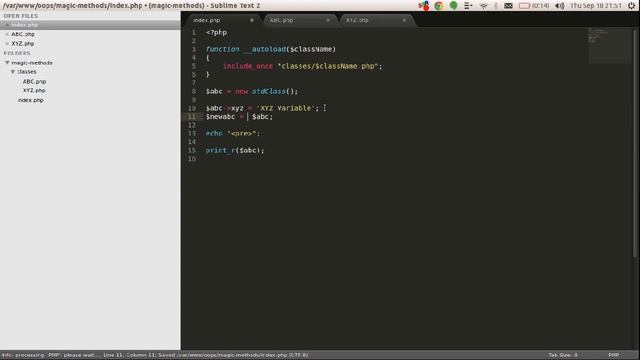Open the Bluetooth indicator
Screen dimensions: 640x360
click(x=496, y=6)
